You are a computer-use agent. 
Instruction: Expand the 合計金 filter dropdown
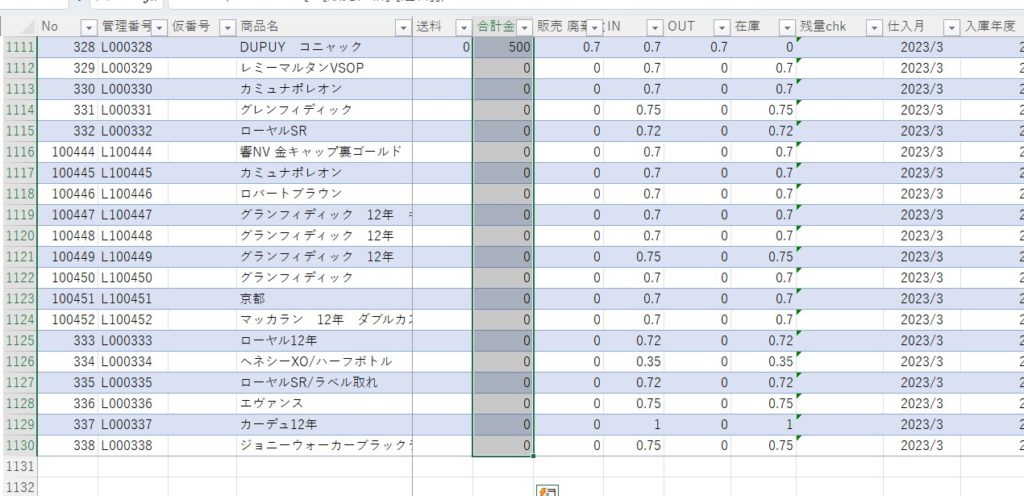coord(524,26)
